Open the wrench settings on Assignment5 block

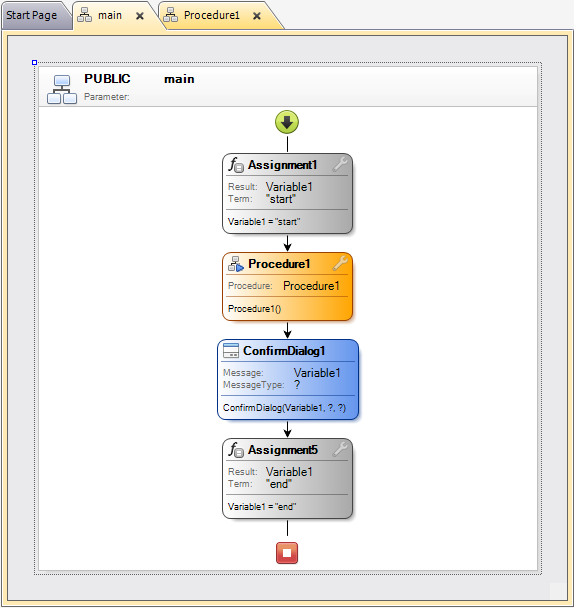340,449
